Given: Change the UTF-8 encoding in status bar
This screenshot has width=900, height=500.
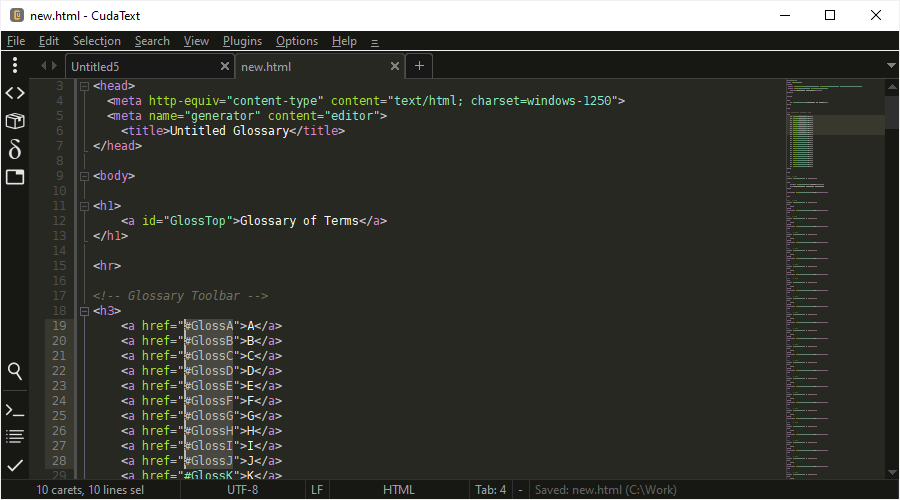Looking at the screenshot, I should [242, 490].
